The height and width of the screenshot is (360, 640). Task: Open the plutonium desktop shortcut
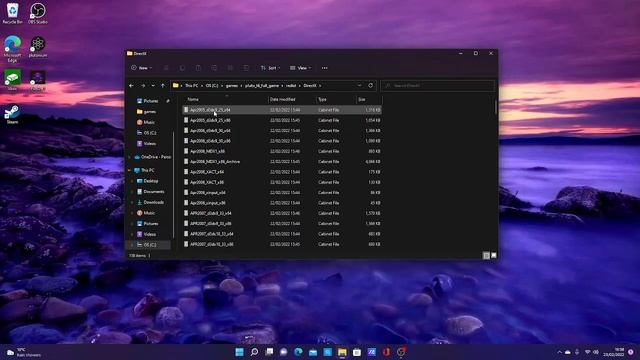click(38, 47)
